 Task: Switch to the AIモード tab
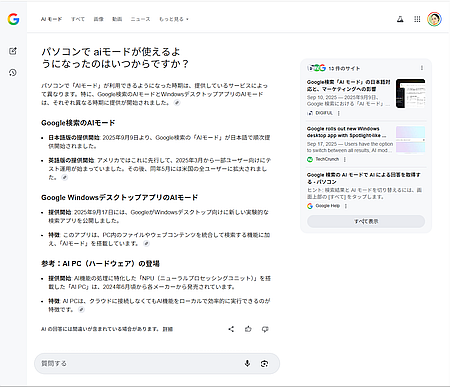pos(51,19)
